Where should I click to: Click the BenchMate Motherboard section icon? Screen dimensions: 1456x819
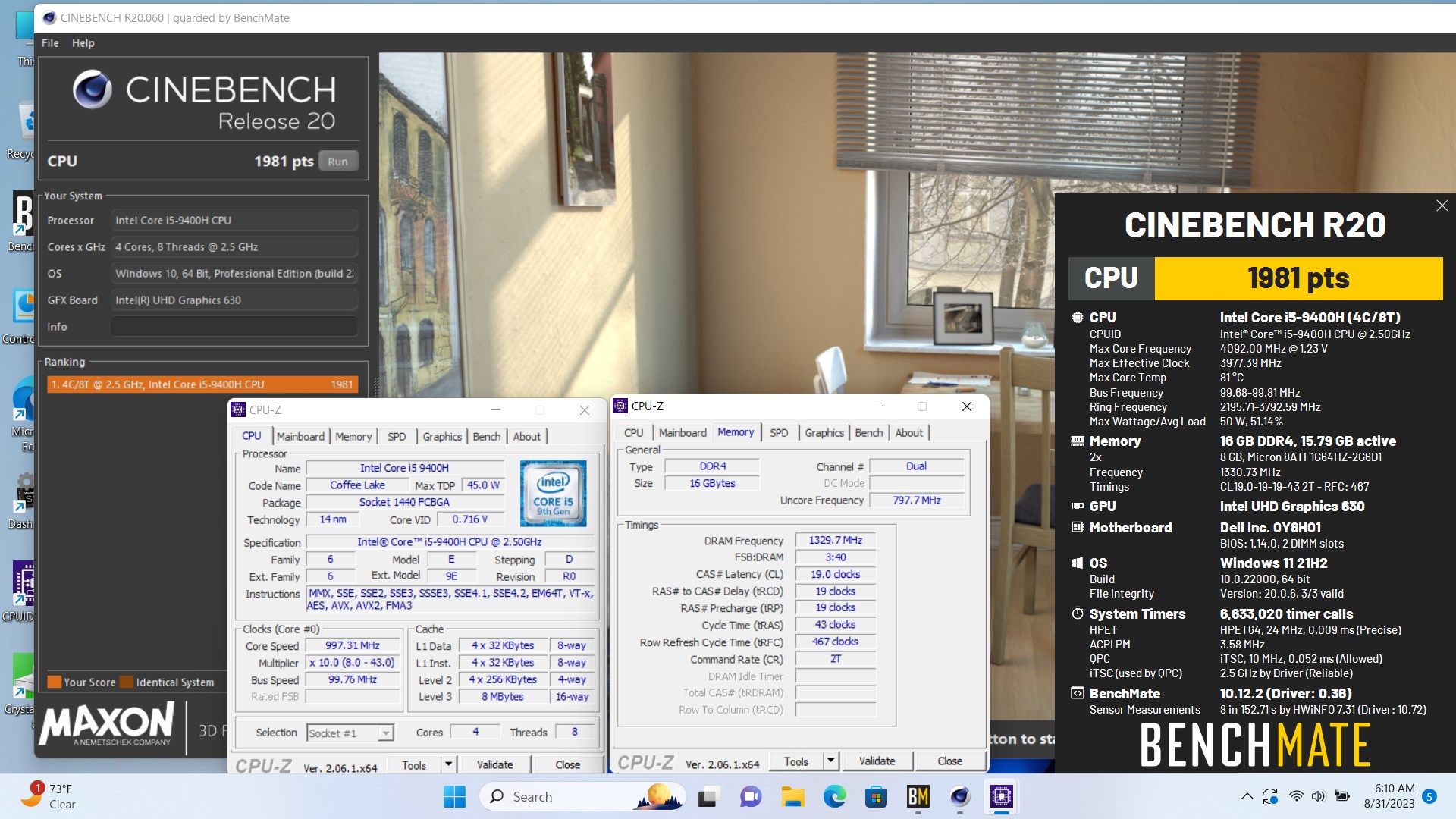click(x=1077, y=527)
